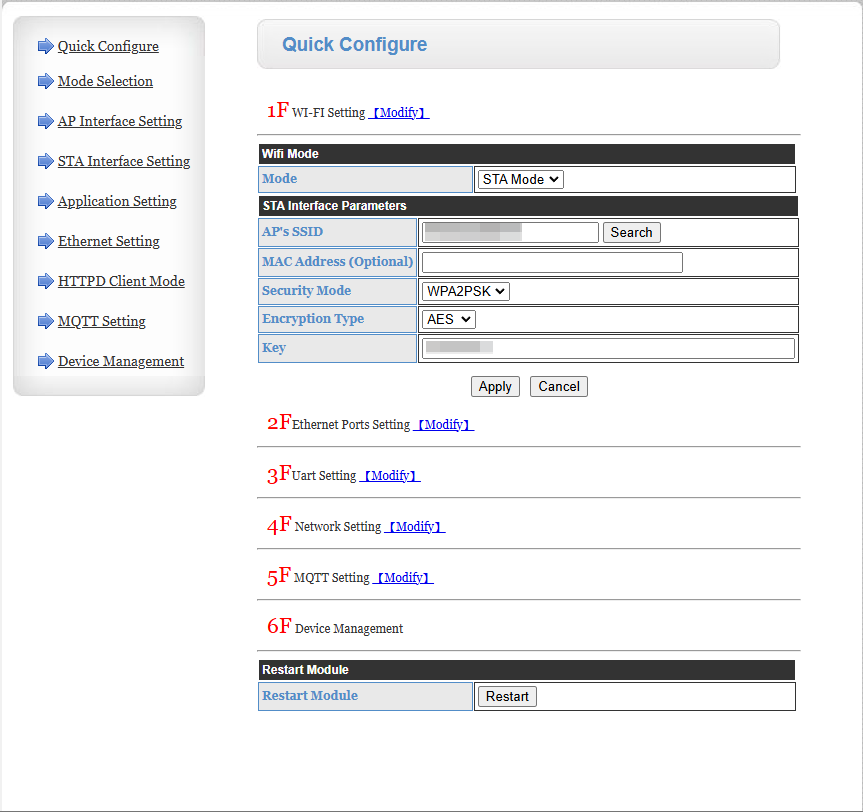Click the Apply button
The image size is (863, 812).
click(495, 386)
